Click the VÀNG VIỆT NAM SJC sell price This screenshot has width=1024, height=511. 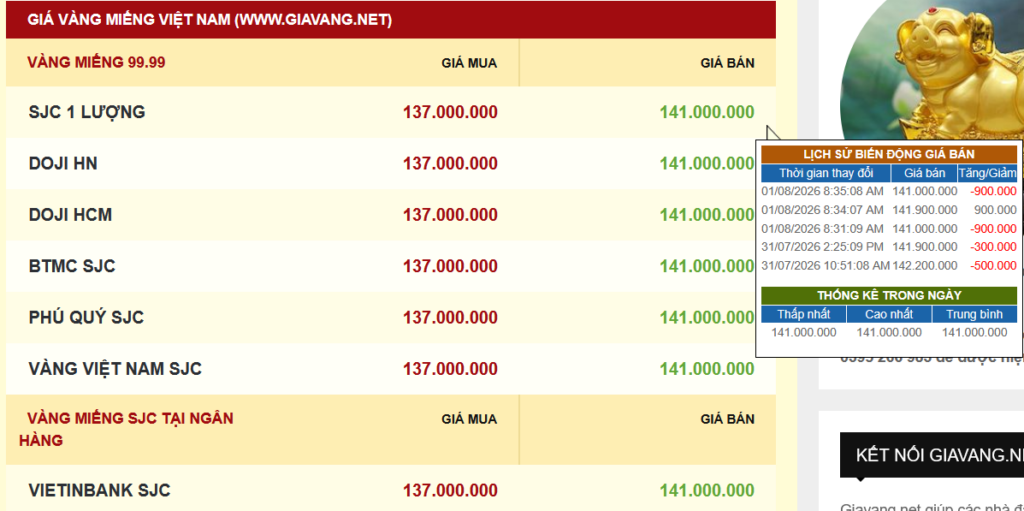[707, 369]
